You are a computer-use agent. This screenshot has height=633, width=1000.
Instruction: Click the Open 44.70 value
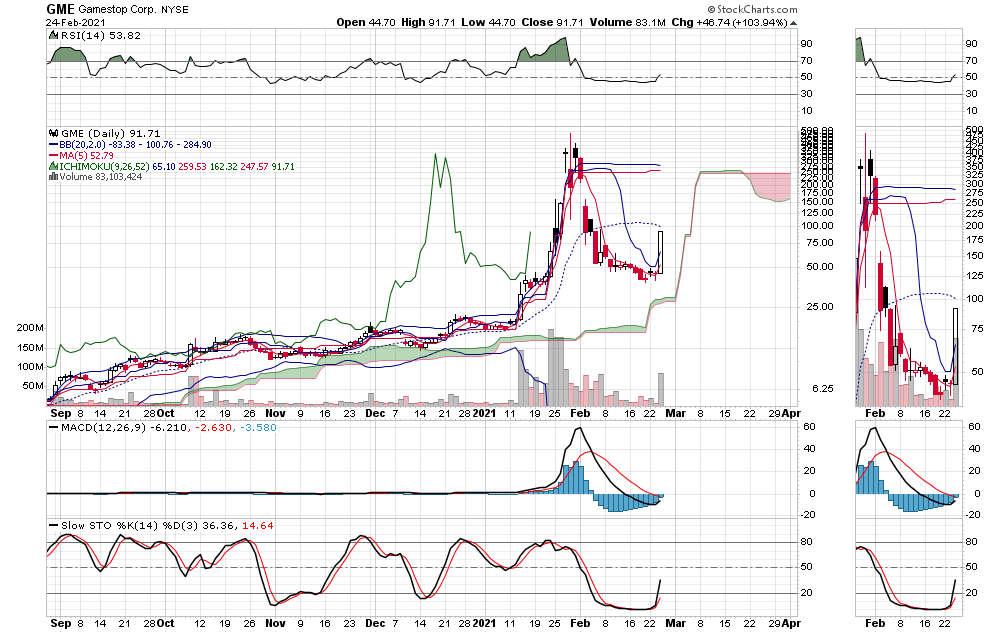[366, 22]
